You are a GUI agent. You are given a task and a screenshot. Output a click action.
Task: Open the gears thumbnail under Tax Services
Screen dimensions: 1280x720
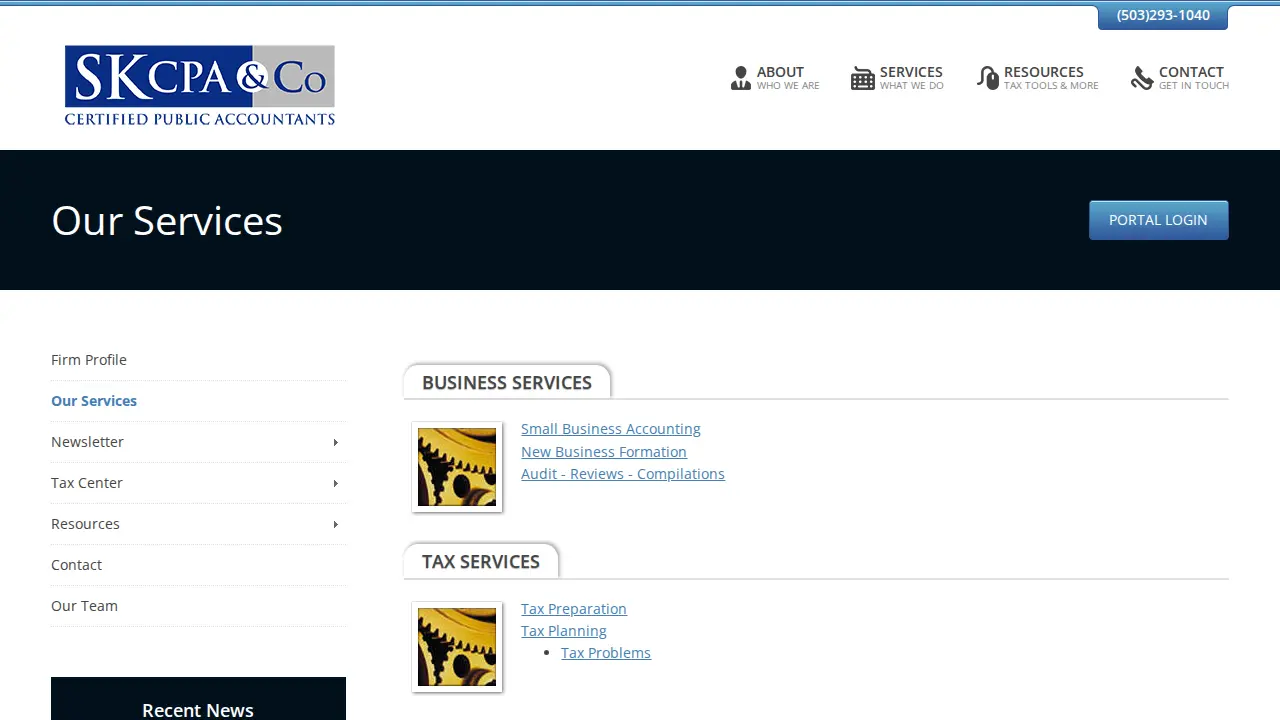[457, 647]
